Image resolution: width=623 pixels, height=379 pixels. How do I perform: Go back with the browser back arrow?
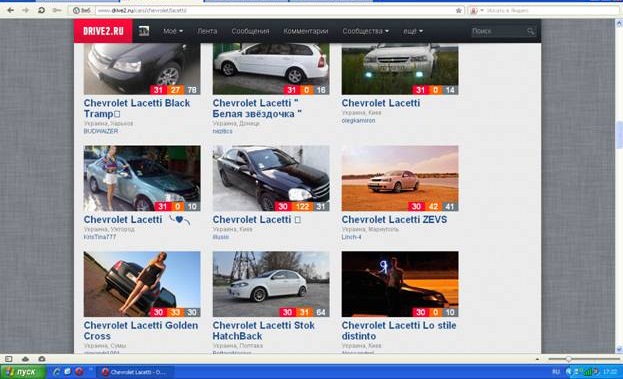coord(10,10)
